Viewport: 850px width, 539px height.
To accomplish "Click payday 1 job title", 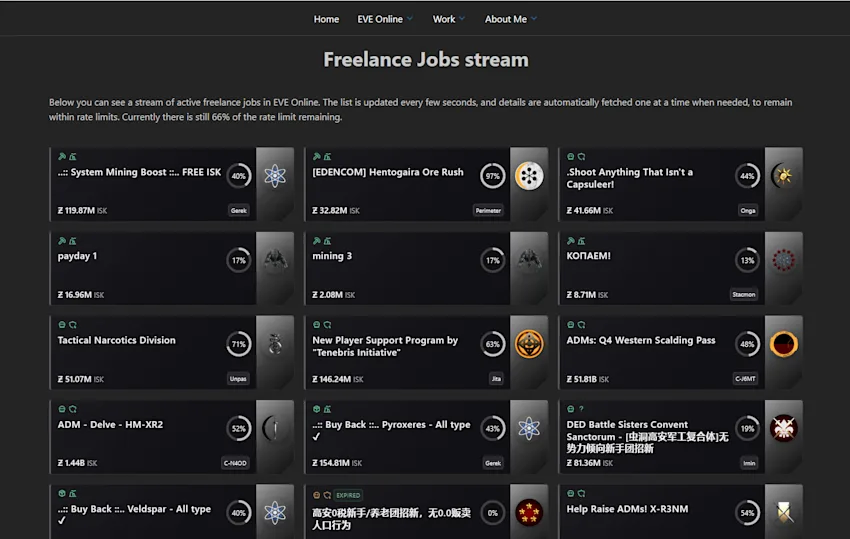I will click(x=77, y=256).
